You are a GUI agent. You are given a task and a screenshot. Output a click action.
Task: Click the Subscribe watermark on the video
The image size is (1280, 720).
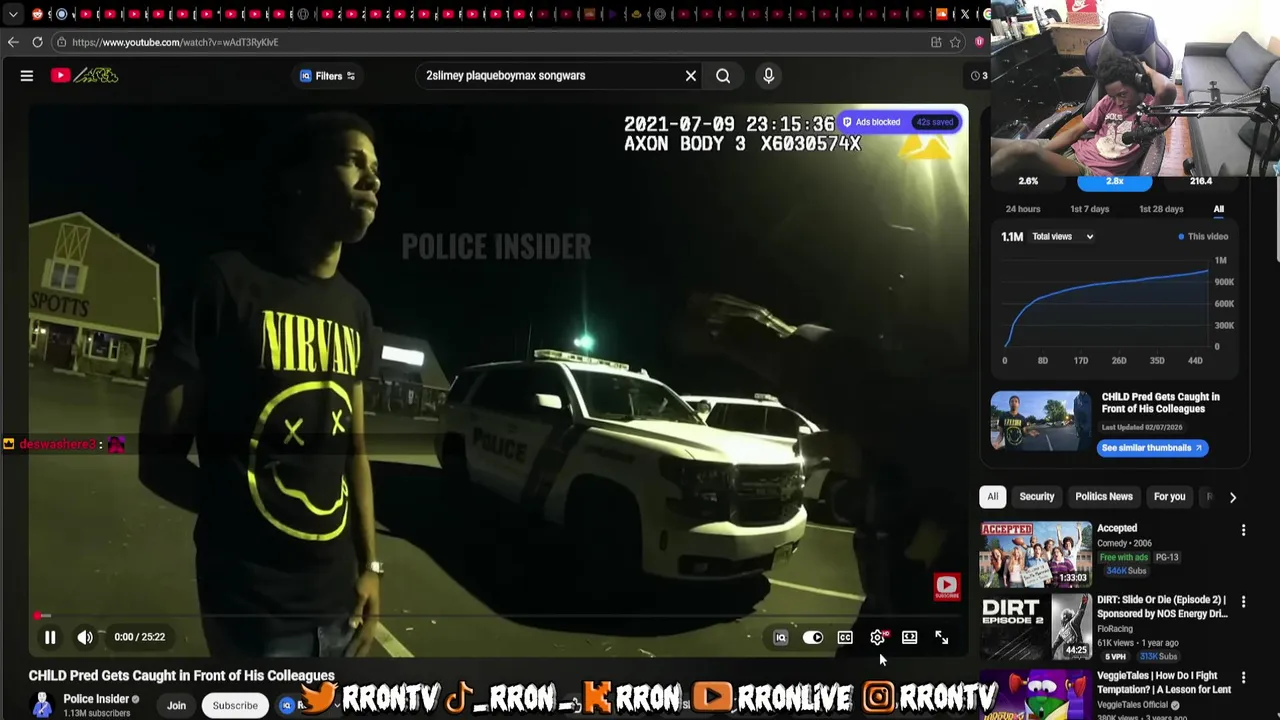pos(947,587)
